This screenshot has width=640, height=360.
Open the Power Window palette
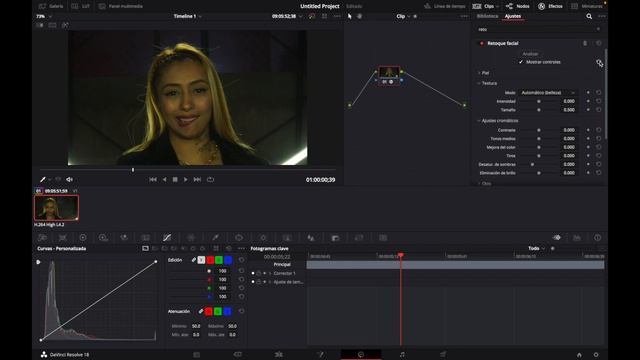(239, 238)
